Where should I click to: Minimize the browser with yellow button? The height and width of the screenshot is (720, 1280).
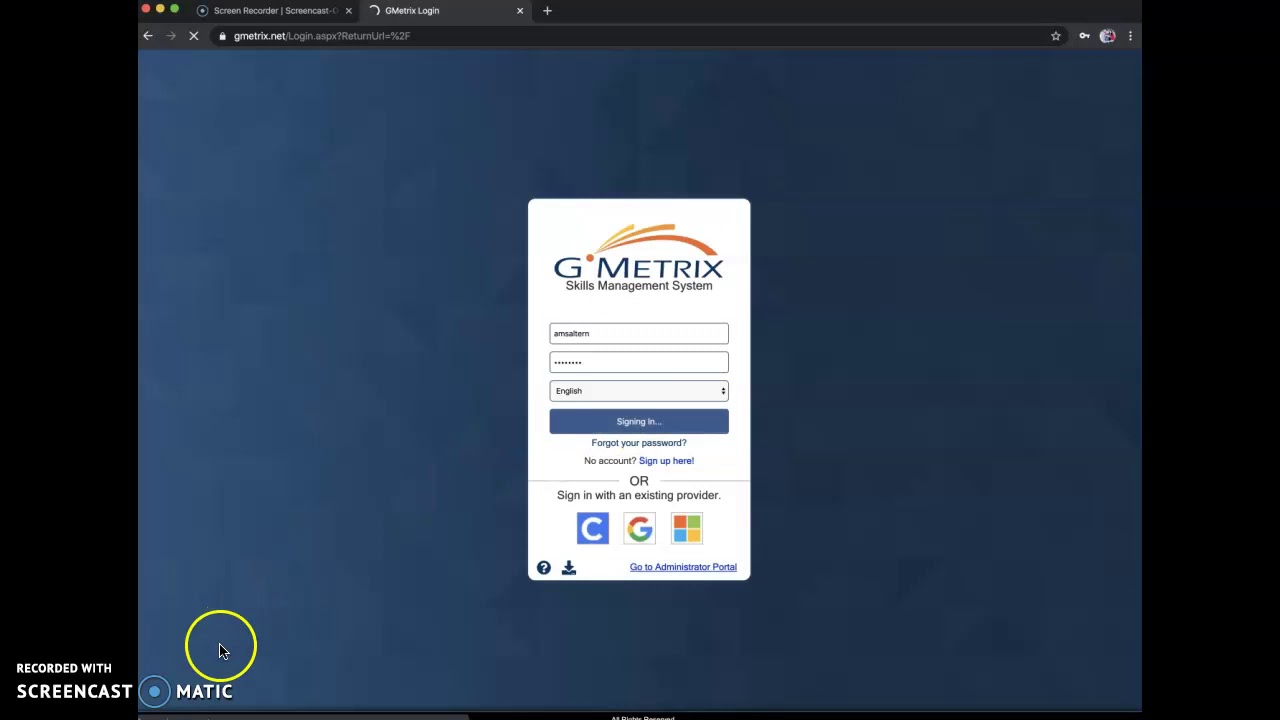[160, 9]
